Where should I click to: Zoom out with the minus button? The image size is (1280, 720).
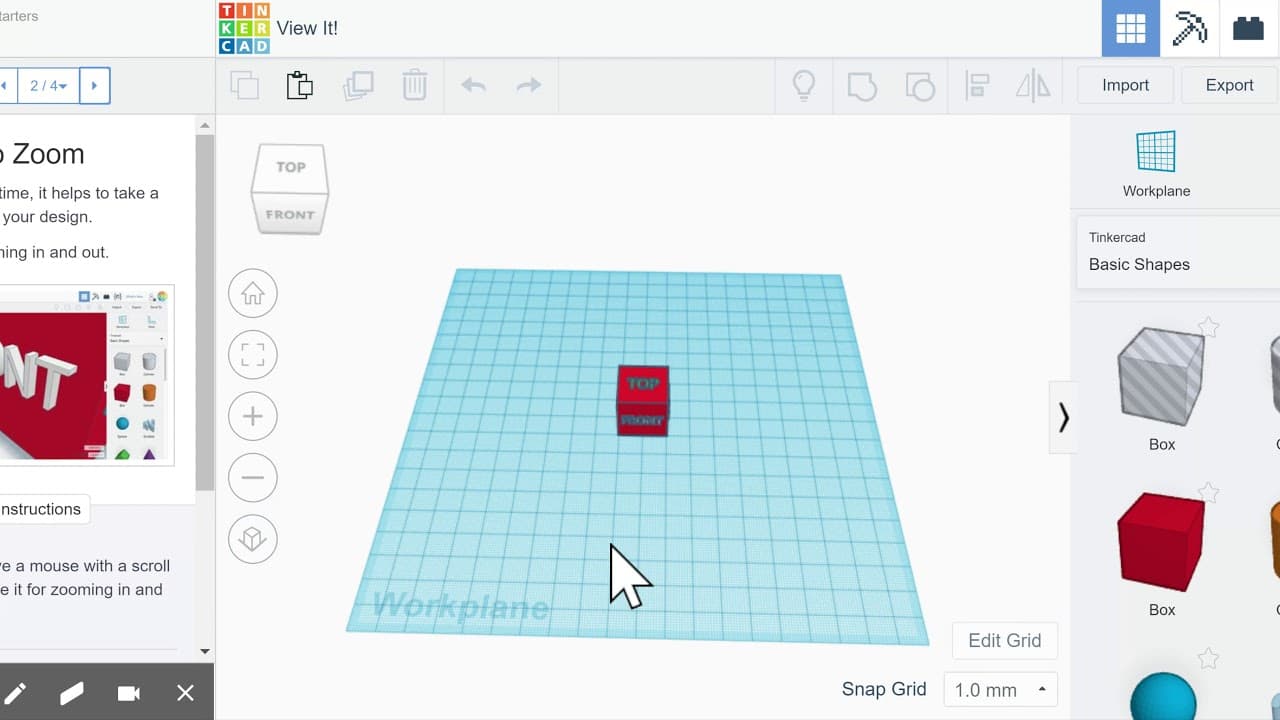253,478
